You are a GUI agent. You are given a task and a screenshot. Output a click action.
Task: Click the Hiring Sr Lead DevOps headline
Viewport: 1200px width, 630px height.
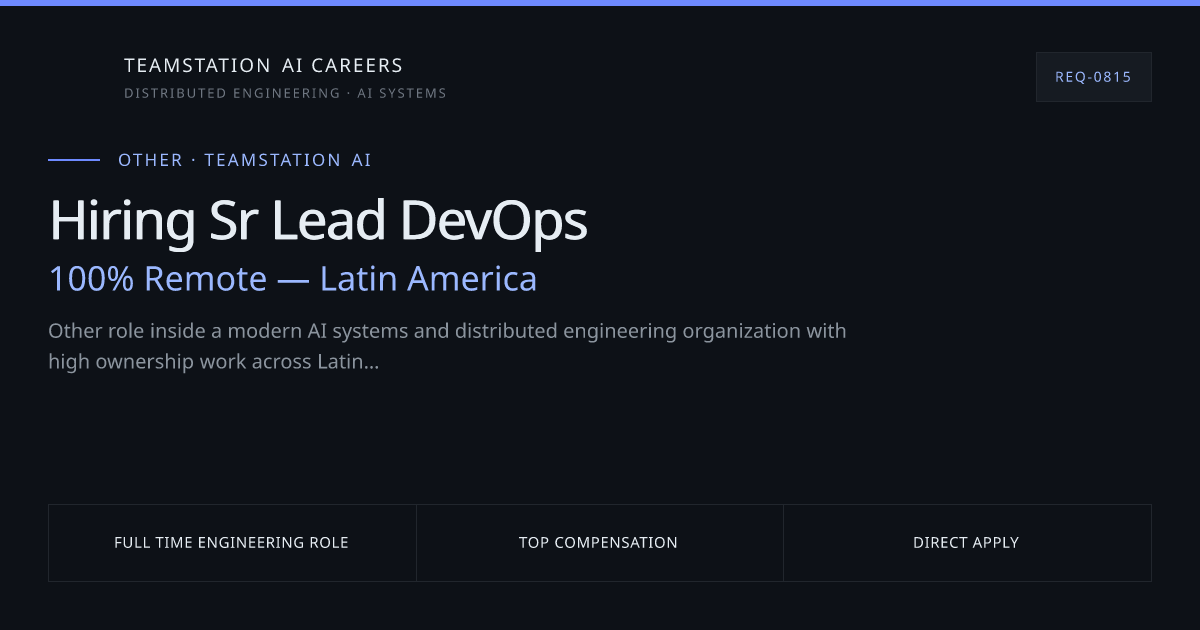point(318,221)
